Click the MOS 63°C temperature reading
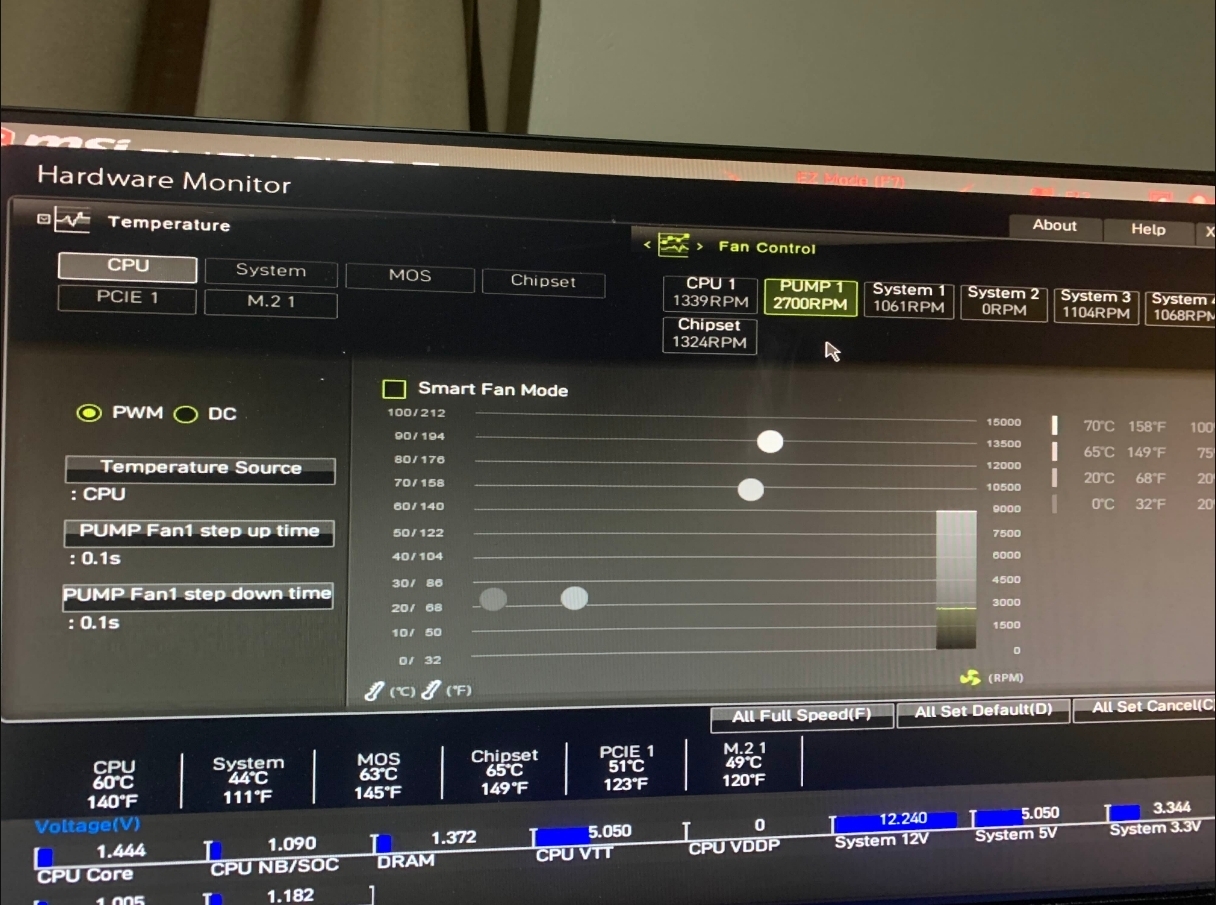Image resolution: width=1216 pixels, height=905 pixels. (x=378, y=776)
